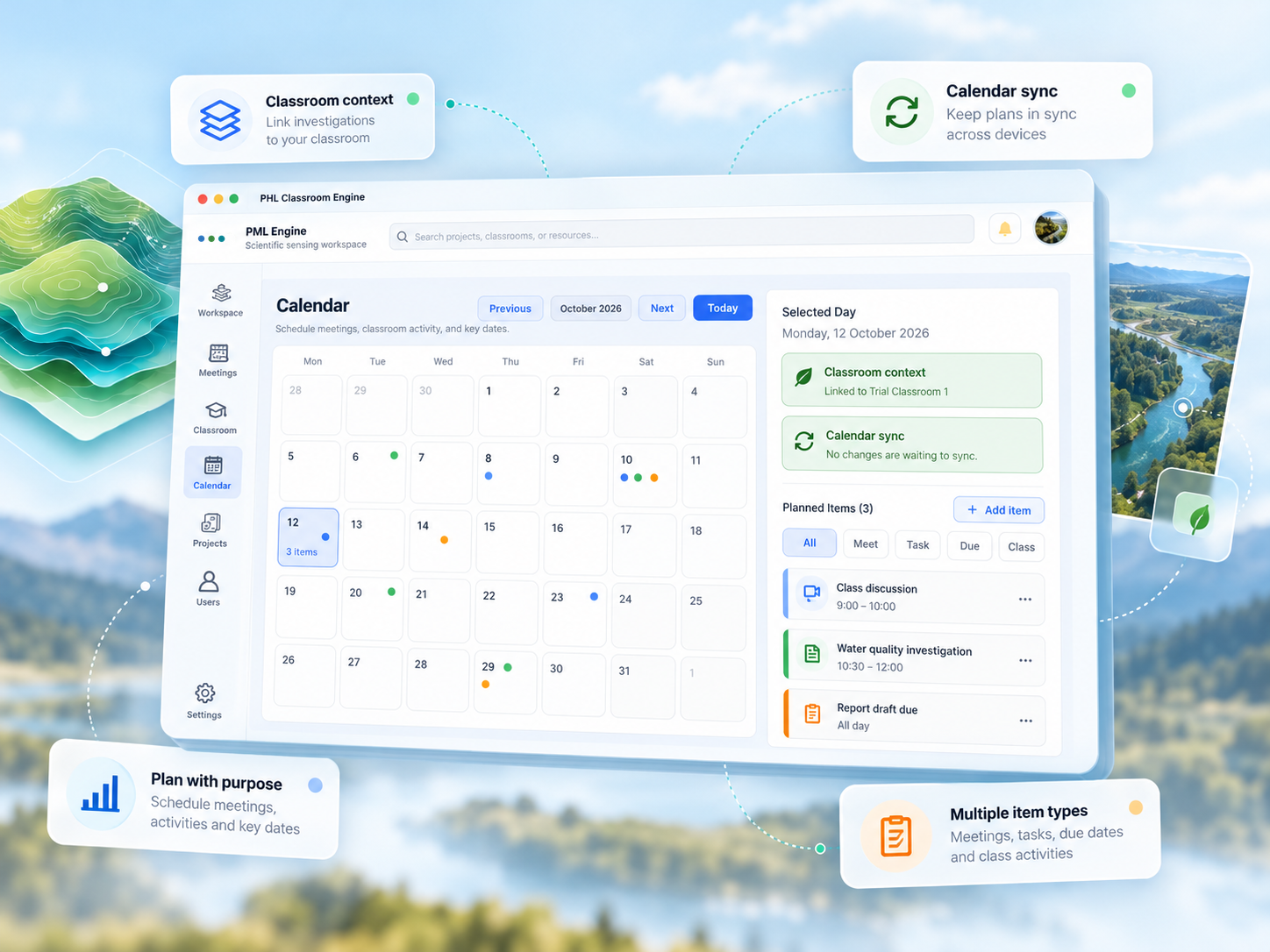
Task: Open the Settings gear icon
Action: pos(205,693)
